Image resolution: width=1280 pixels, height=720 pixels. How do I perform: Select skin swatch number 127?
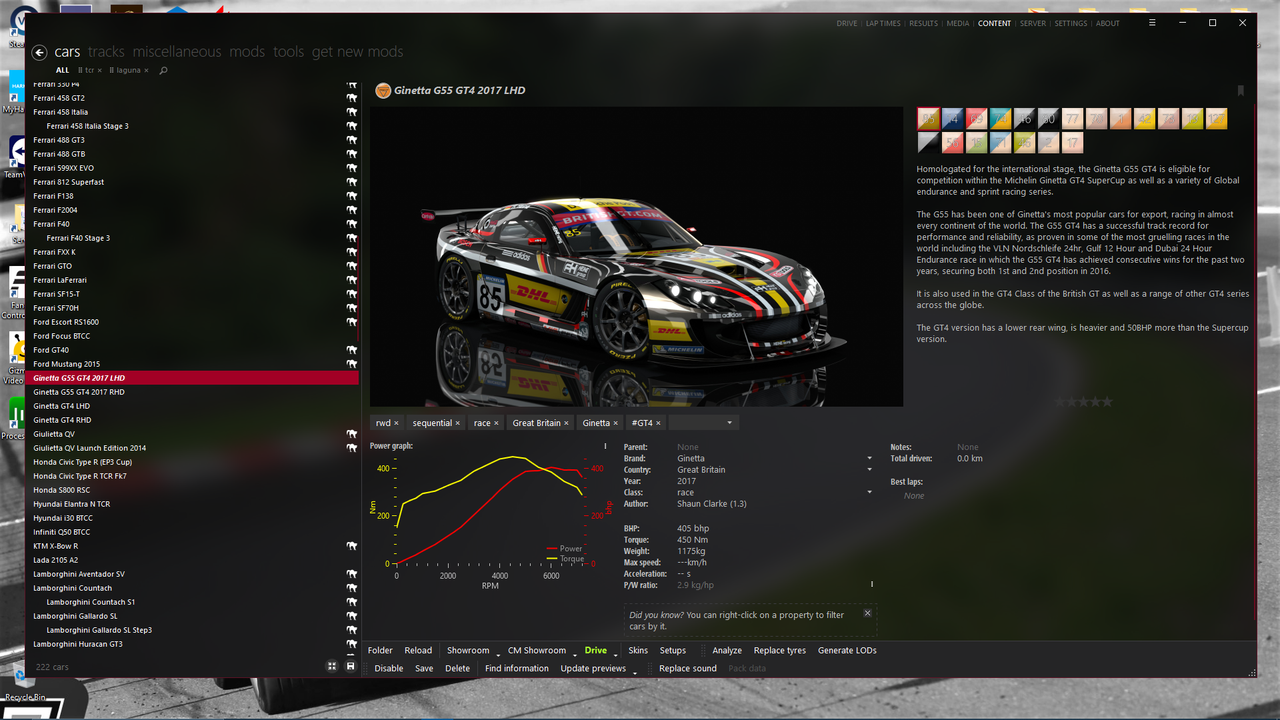pos(1216,119)
